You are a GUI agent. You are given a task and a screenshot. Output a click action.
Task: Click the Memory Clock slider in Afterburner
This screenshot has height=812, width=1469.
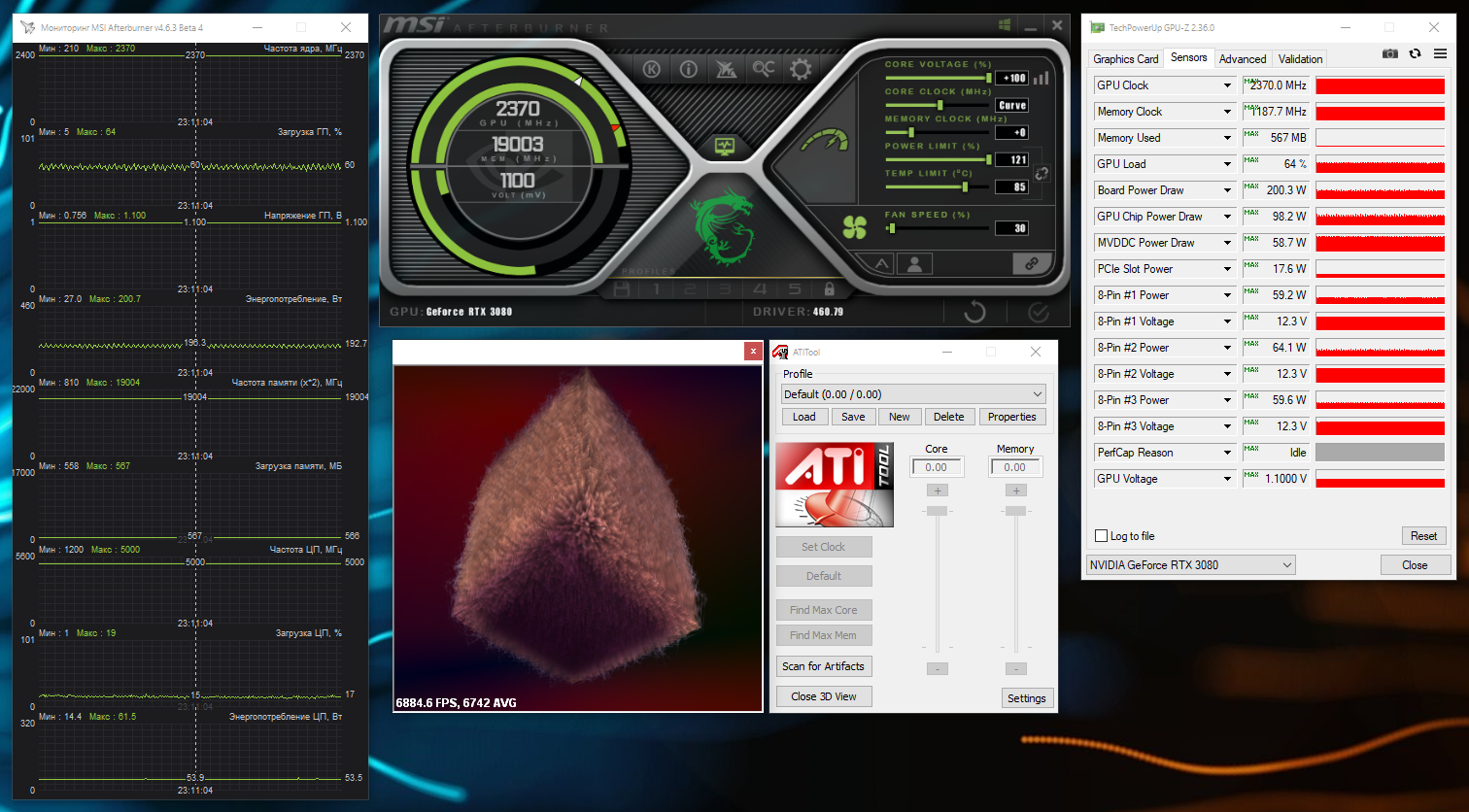click(x=938, y=132)
